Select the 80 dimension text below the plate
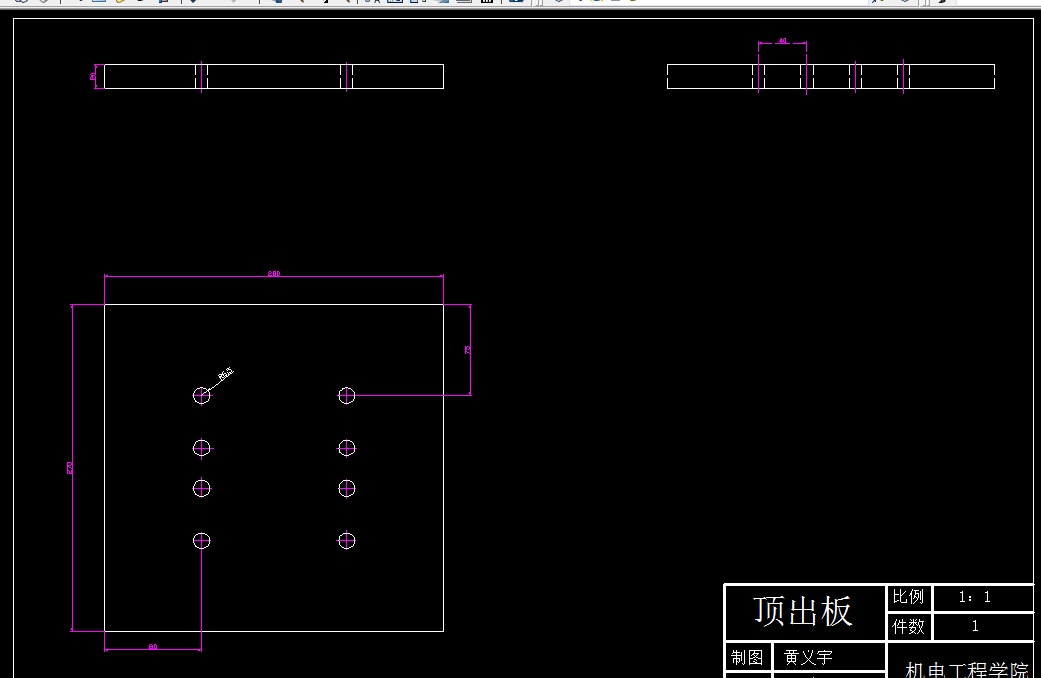The width and height of the screenshot is (1041, 678). [153, 646]
